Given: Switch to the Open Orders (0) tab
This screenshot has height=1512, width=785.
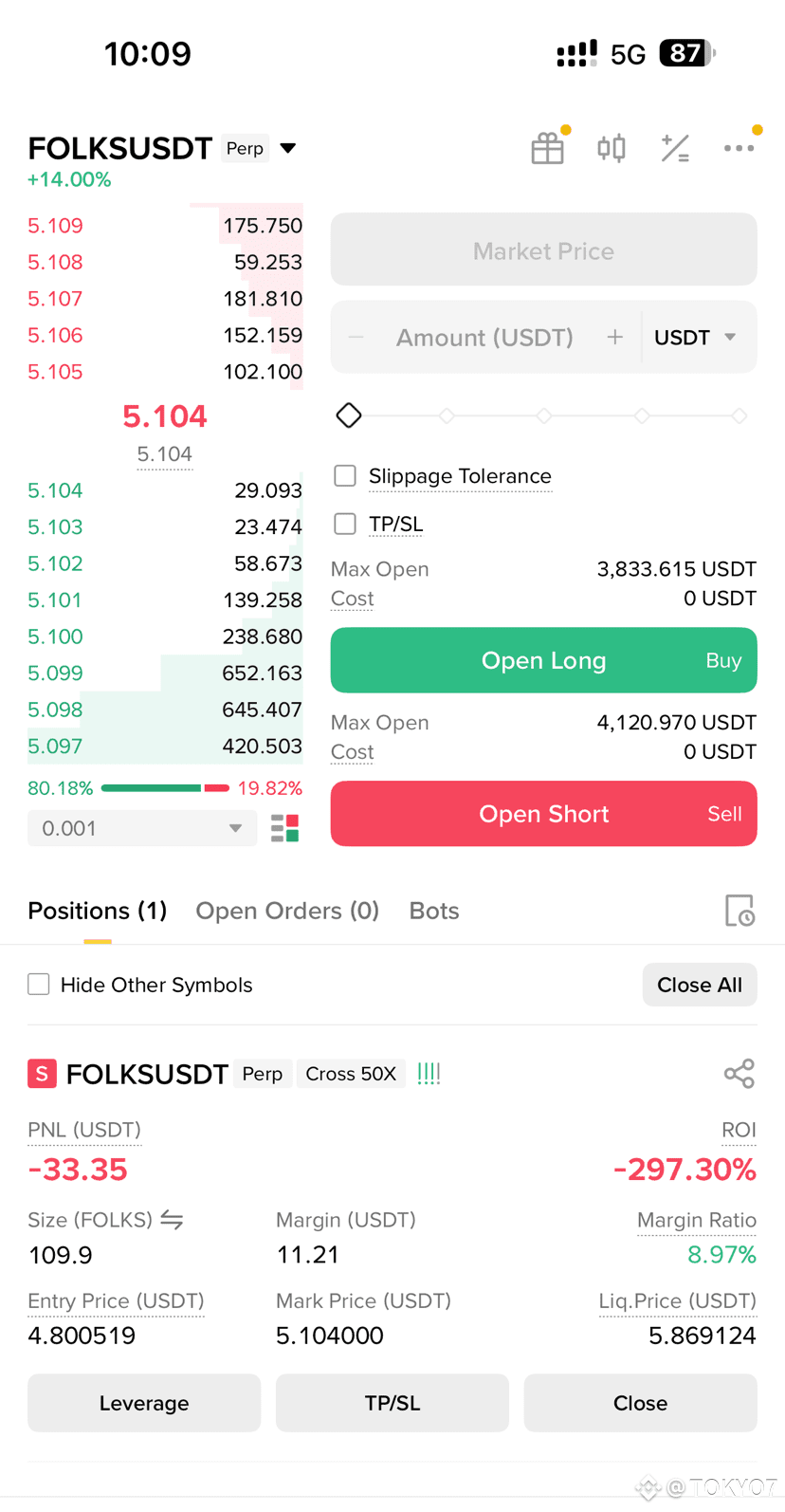Looking at the screenshot, I should [x=287, y=911].
